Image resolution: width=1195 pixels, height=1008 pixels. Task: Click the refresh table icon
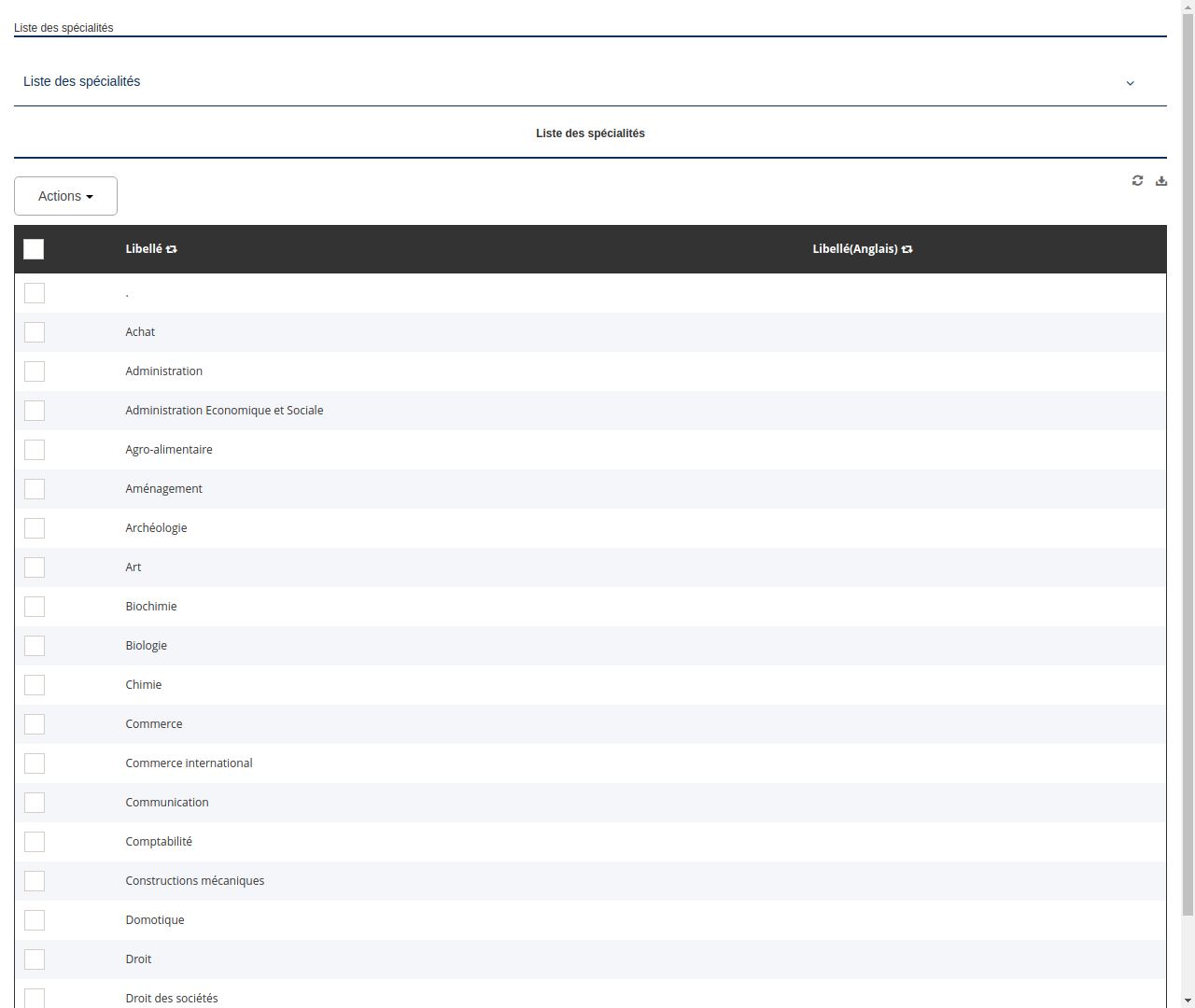1137,180
